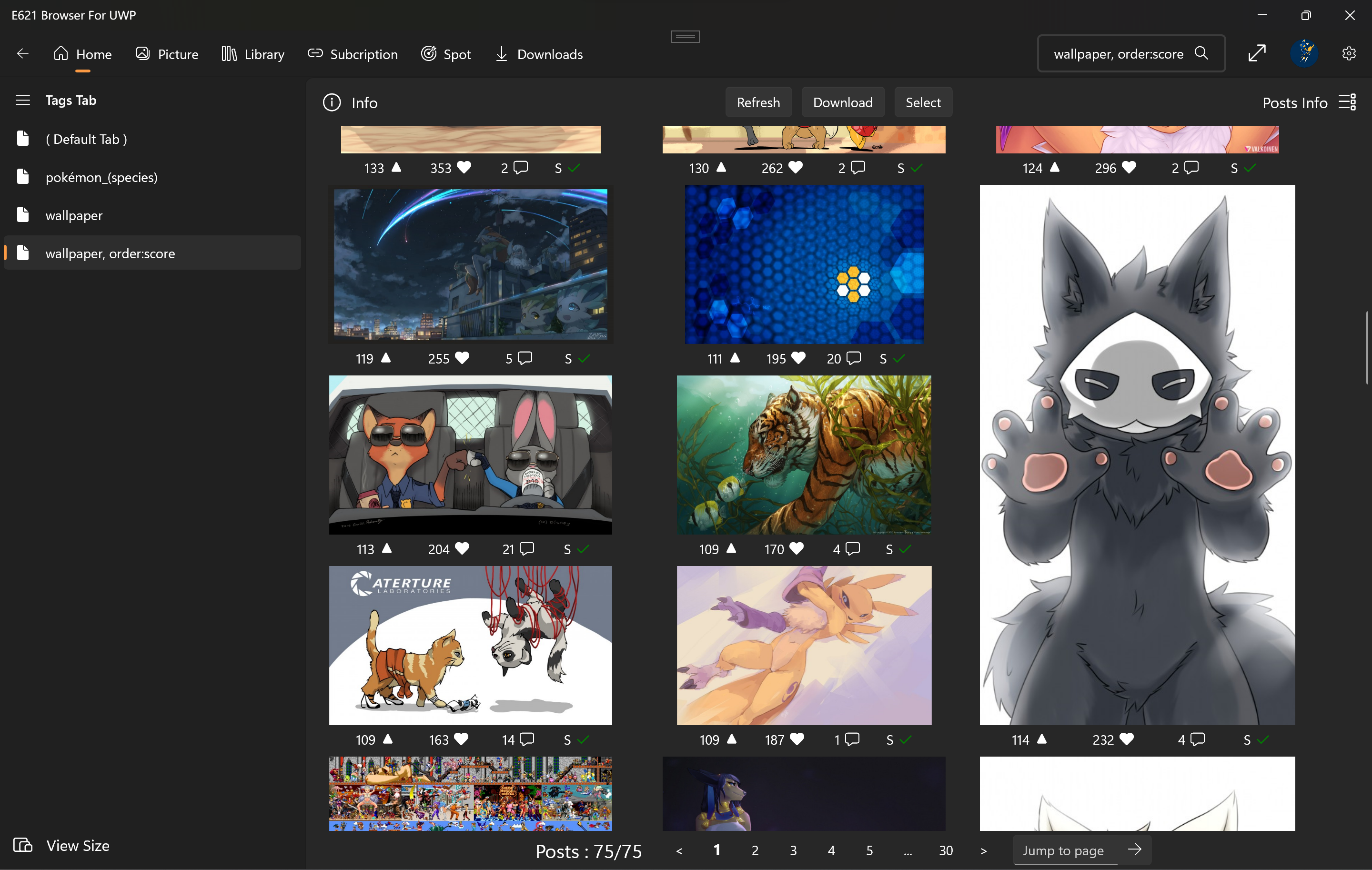Switch to the Library tab
The height and width of the screenshot is (870, 1372).
click(253, 54)
